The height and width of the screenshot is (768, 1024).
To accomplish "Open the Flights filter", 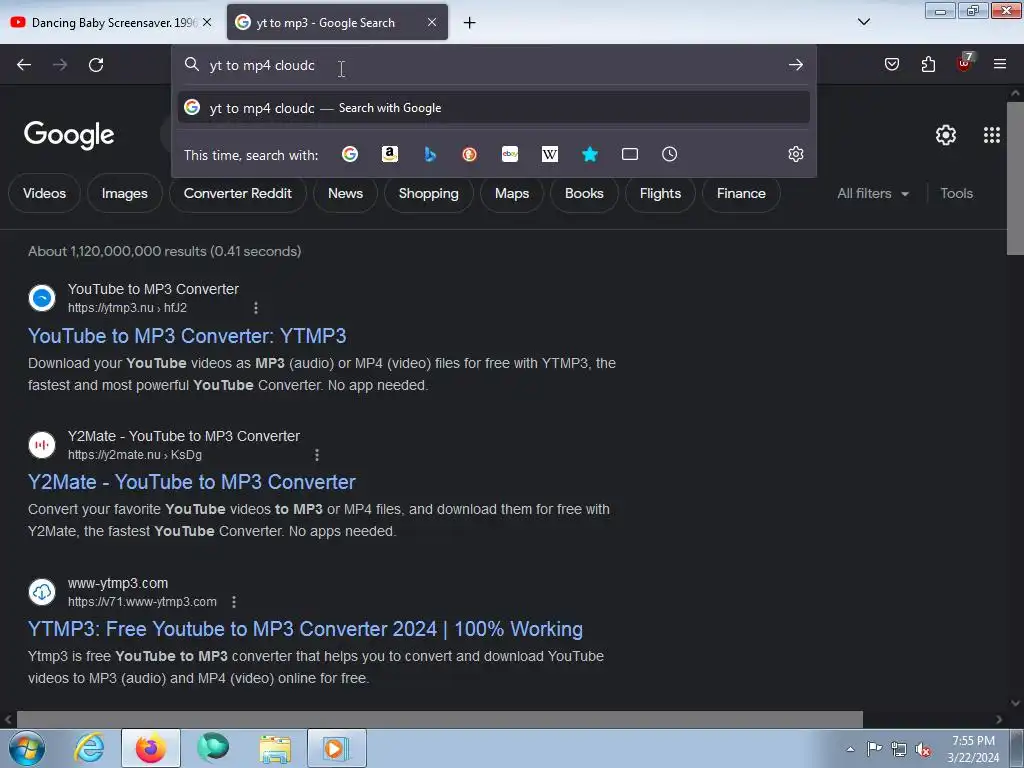I will 660,193.
